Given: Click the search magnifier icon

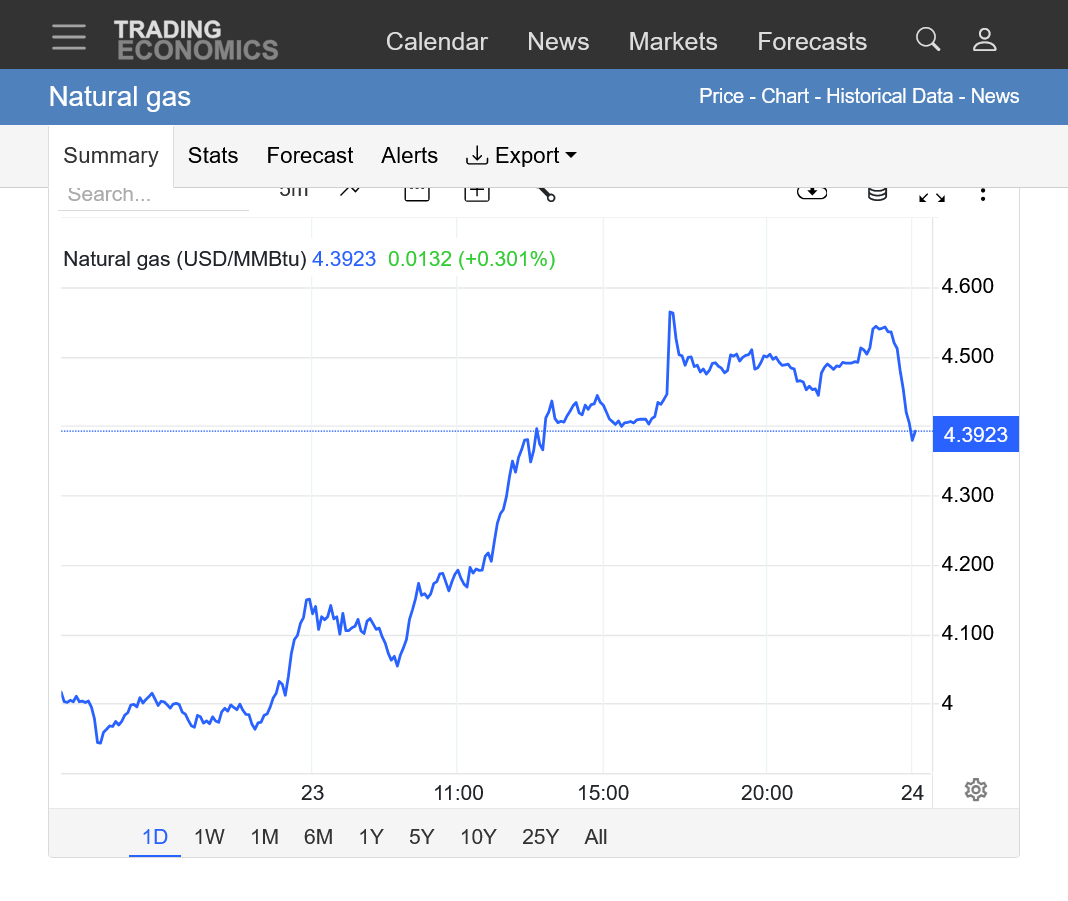Looking at the screenshot, I should (927, 40).
